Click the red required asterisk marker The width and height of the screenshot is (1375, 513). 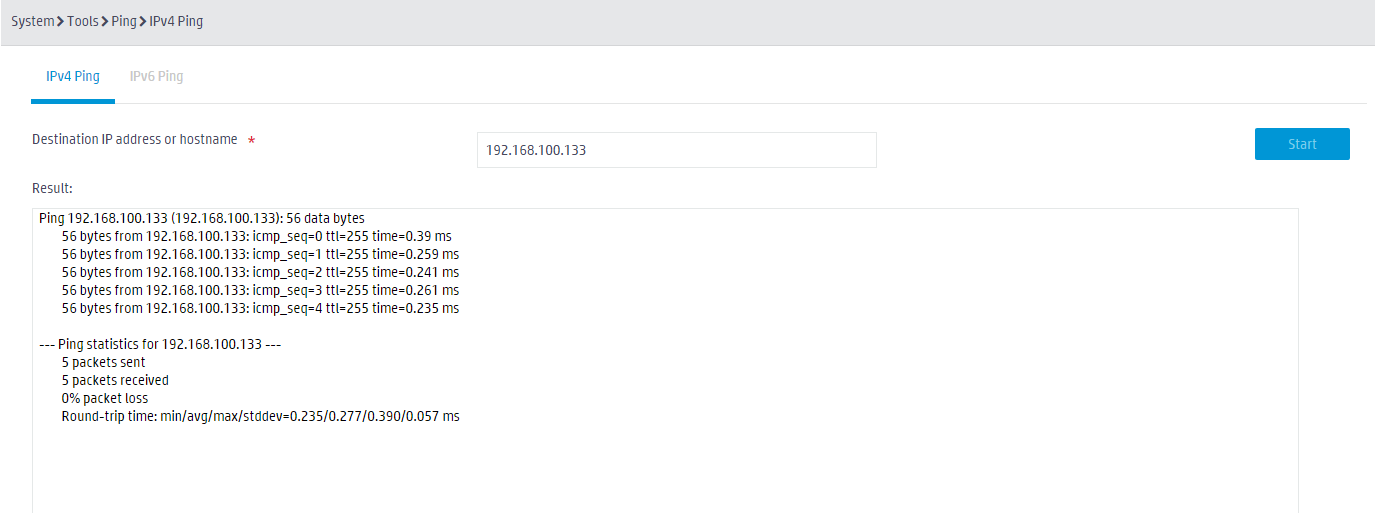(251, 141)
